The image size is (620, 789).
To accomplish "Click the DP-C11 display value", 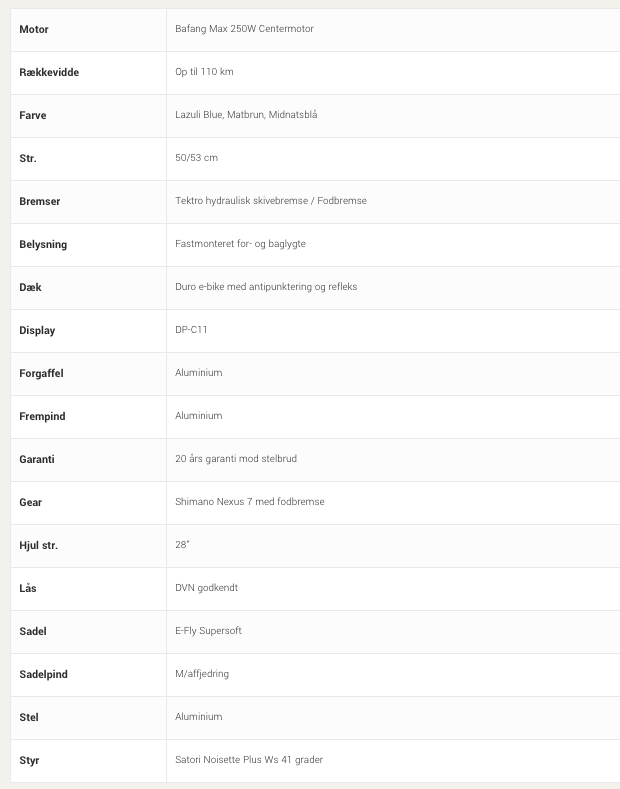I will (191, 330).
